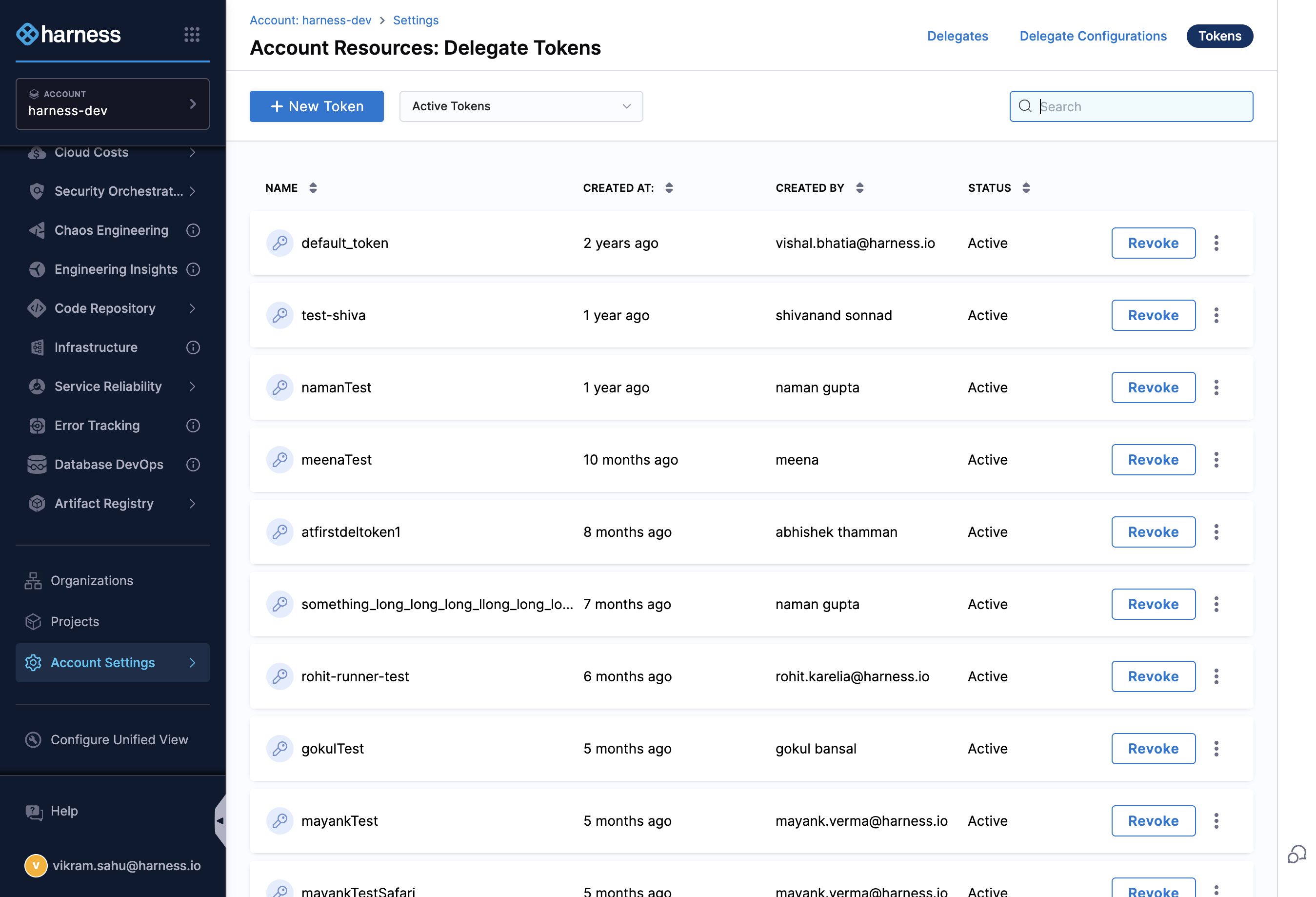The height and width of the screenshot is (897, 1316).
Task: Revoke the atfirstdeltoken1 token
Action: tap(1153, 532)
